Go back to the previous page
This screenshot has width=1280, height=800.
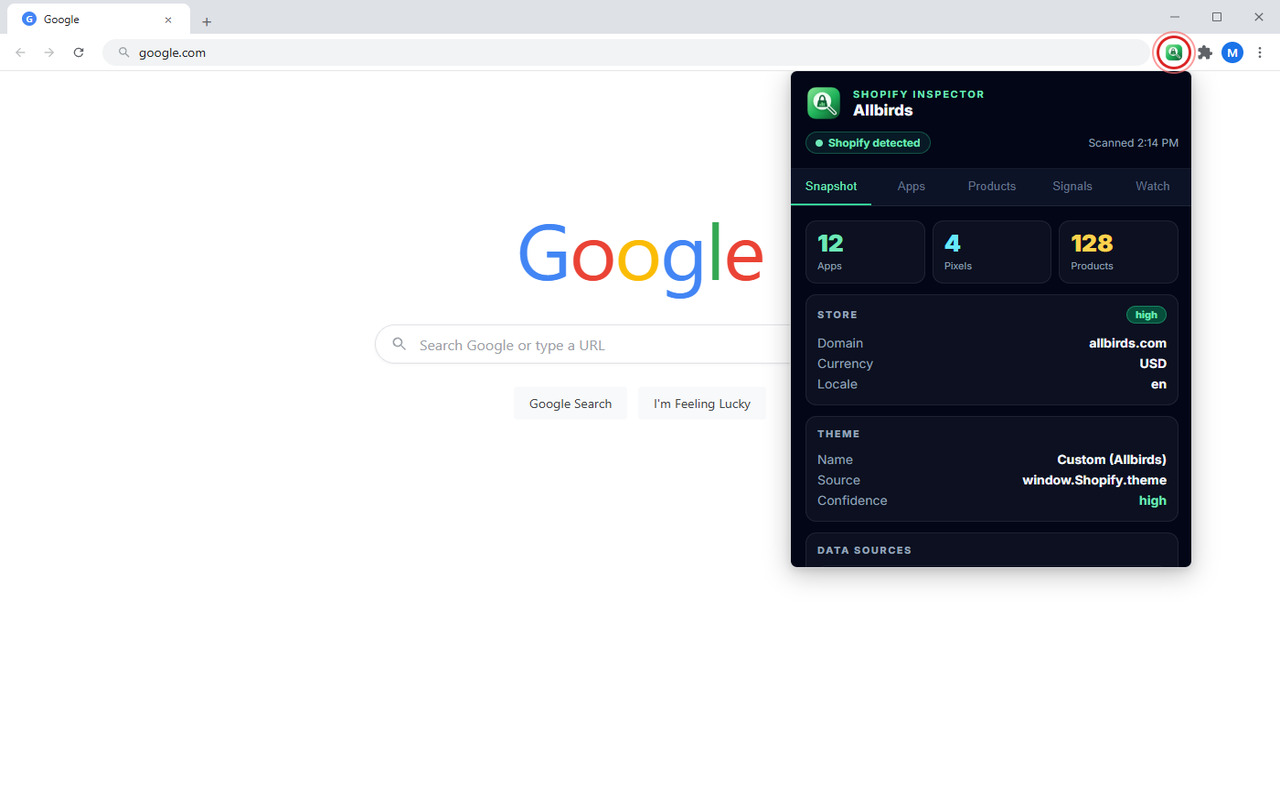pos(20,52)
